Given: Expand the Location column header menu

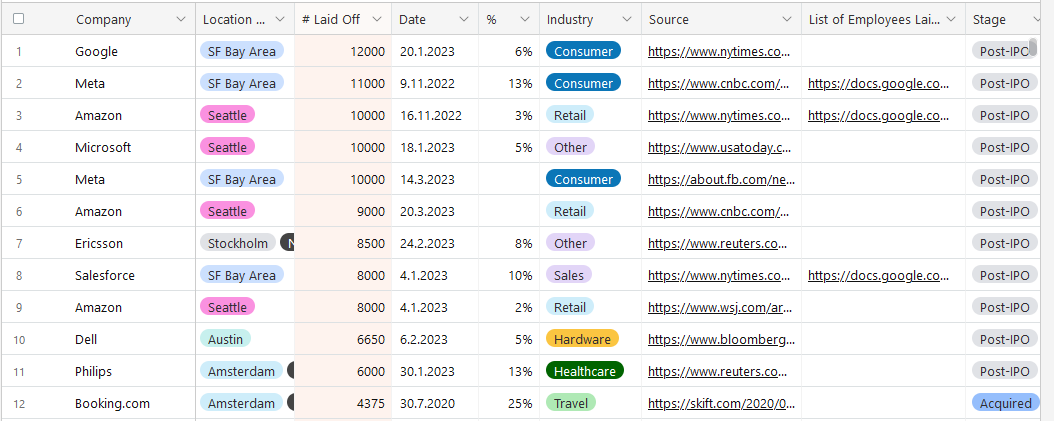Looking at the screenshot, I should [280, 20].
